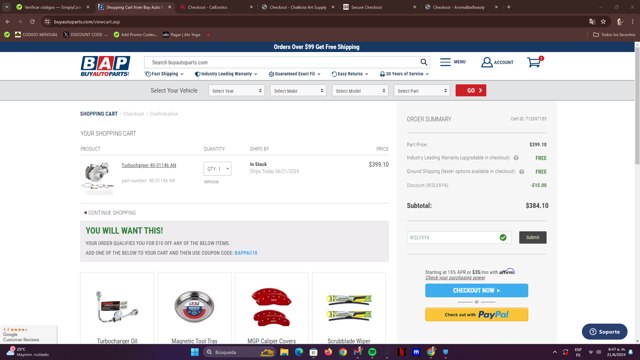Click Google Customer Reviews badge
The width and height of the screenshot is (640, 360).
click(28, 334)
